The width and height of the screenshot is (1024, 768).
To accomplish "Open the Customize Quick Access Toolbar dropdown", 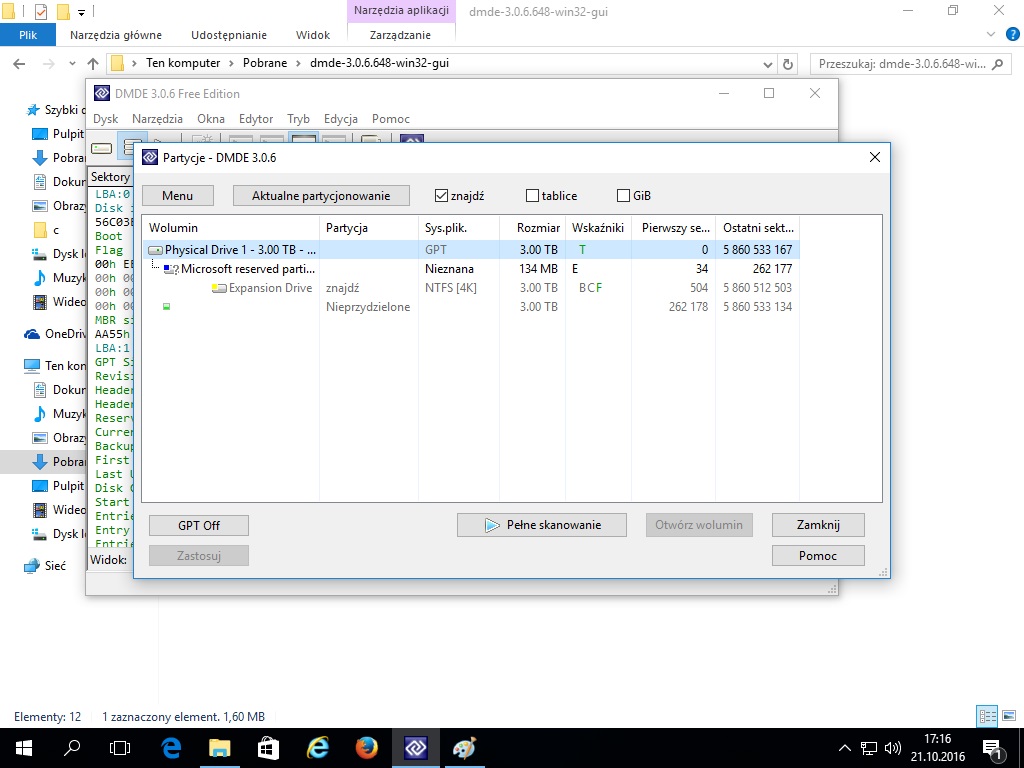I will coord(81,12).
